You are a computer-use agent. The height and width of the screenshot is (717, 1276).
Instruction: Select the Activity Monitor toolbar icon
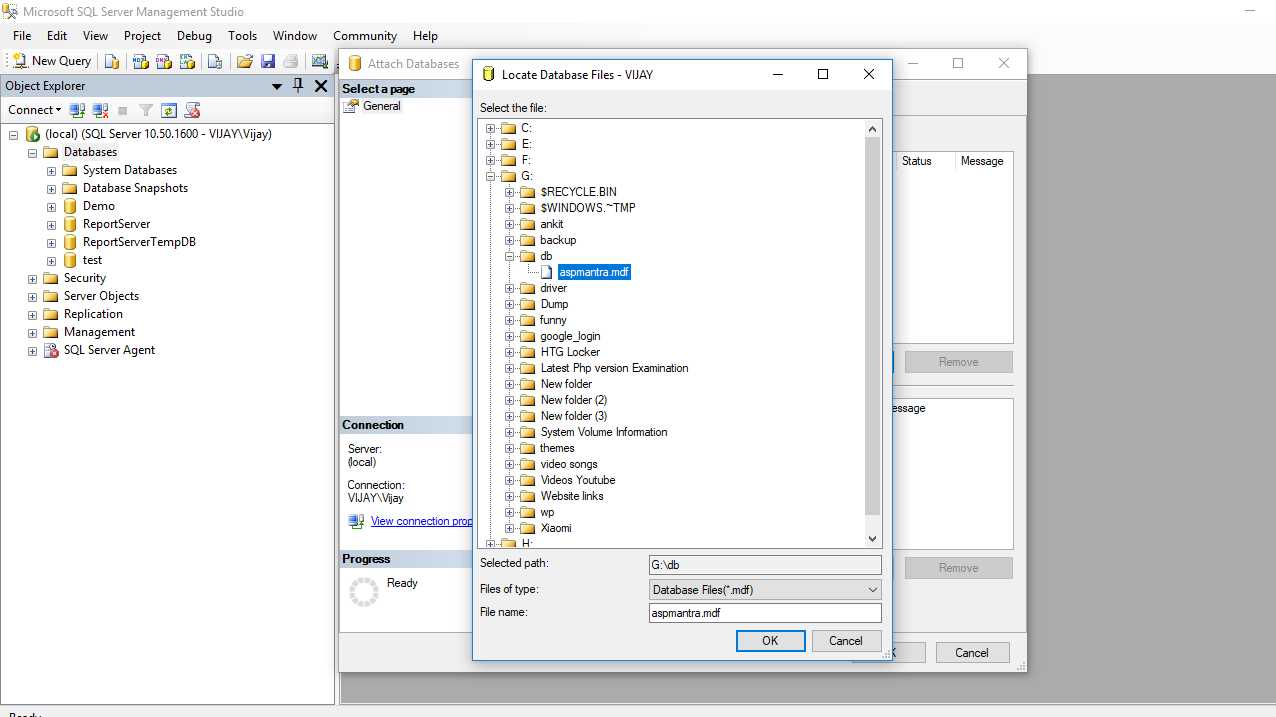[319, 61]
